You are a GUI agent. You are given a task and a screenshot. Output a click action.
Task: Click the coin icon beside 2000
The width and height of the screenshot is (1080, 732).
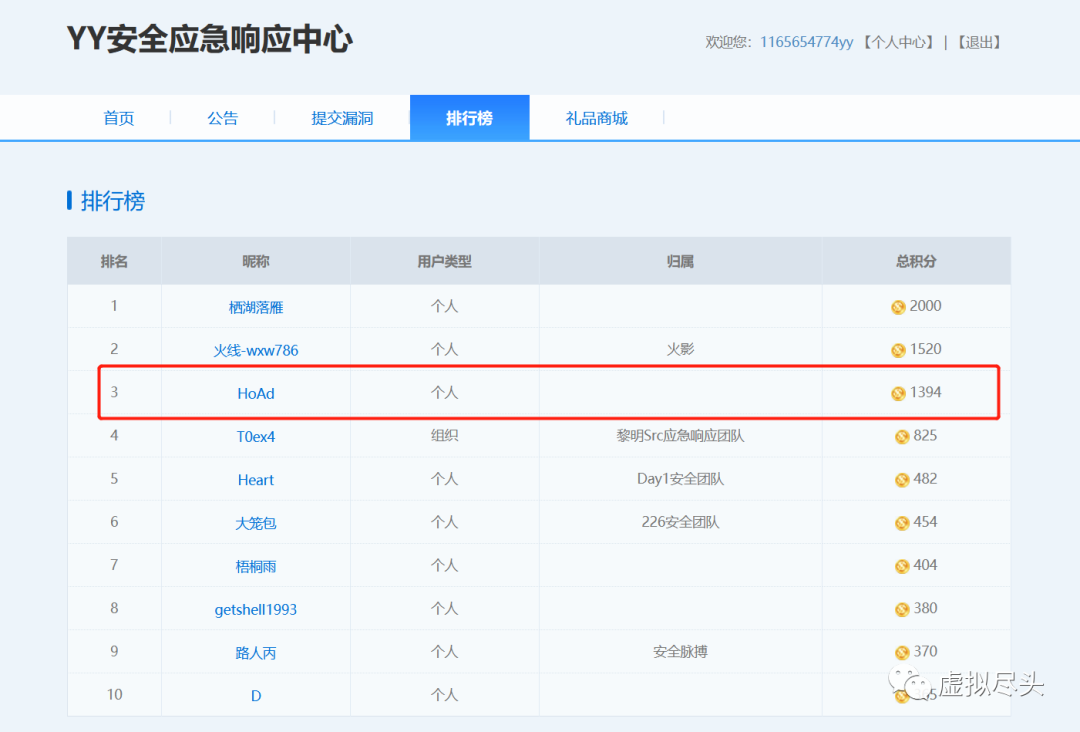point(898,307)
